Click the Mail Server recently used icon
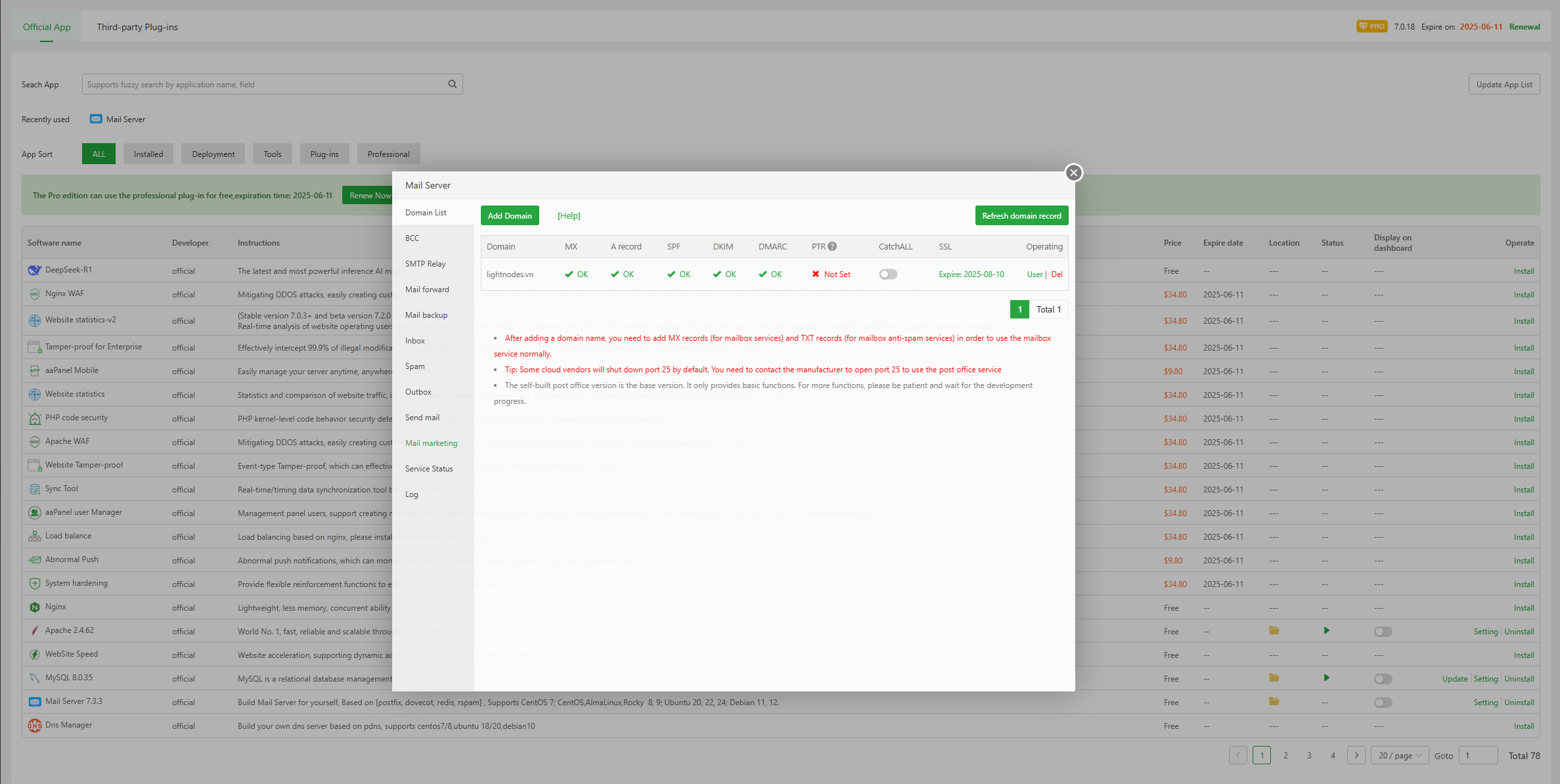This screenshot has width=1560, height=784. [96, 119]
